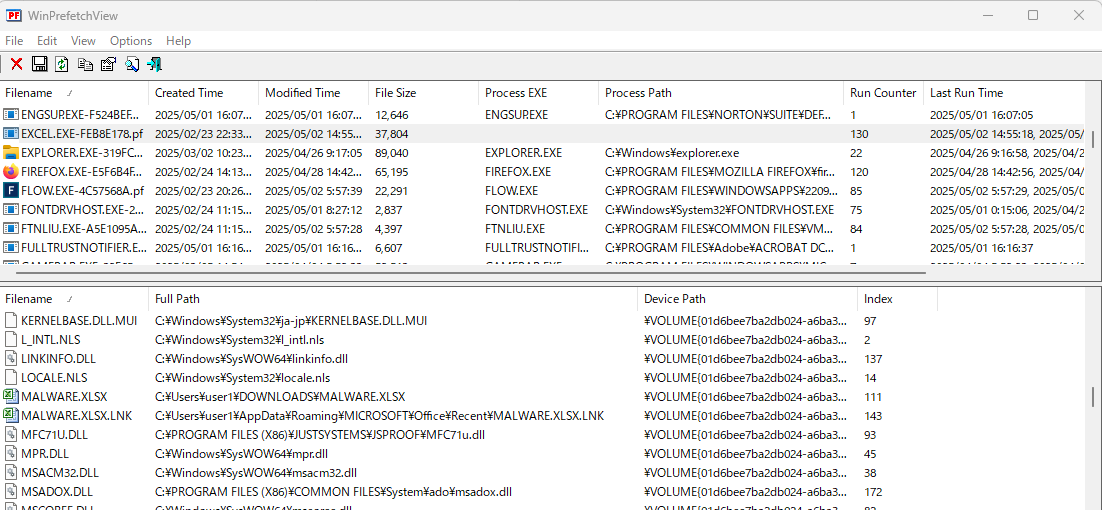Select the FLOW.EXE-4C57568A.pf filename
This screenshot has width=1102, height=510.
[82, 190]
